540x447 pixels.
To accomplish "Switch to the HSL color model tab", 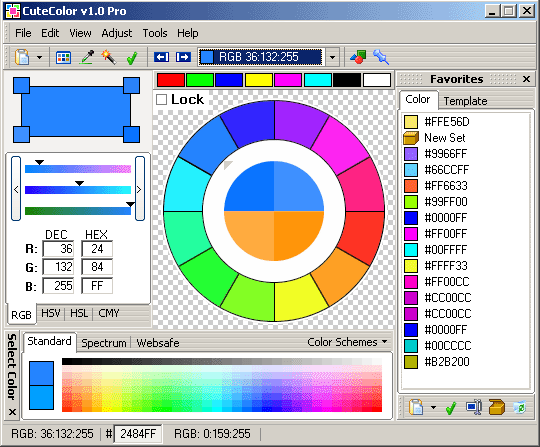I will click(x=79, y=313).
